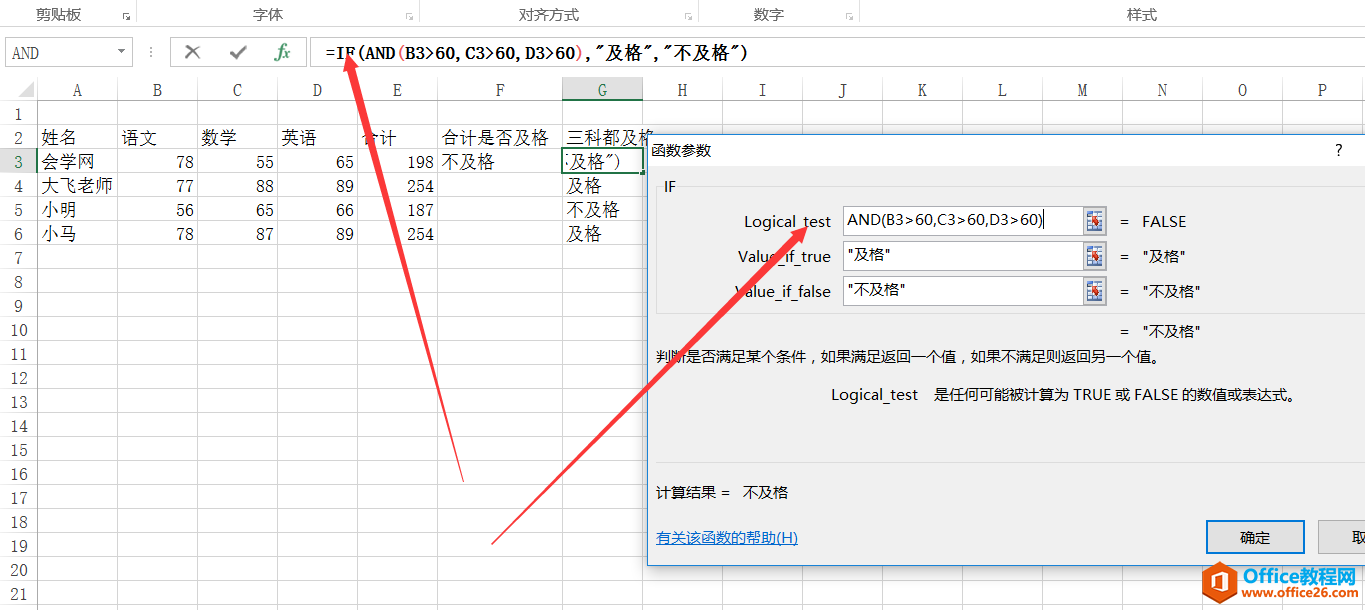Select column G header

click(x=602, y=90)
